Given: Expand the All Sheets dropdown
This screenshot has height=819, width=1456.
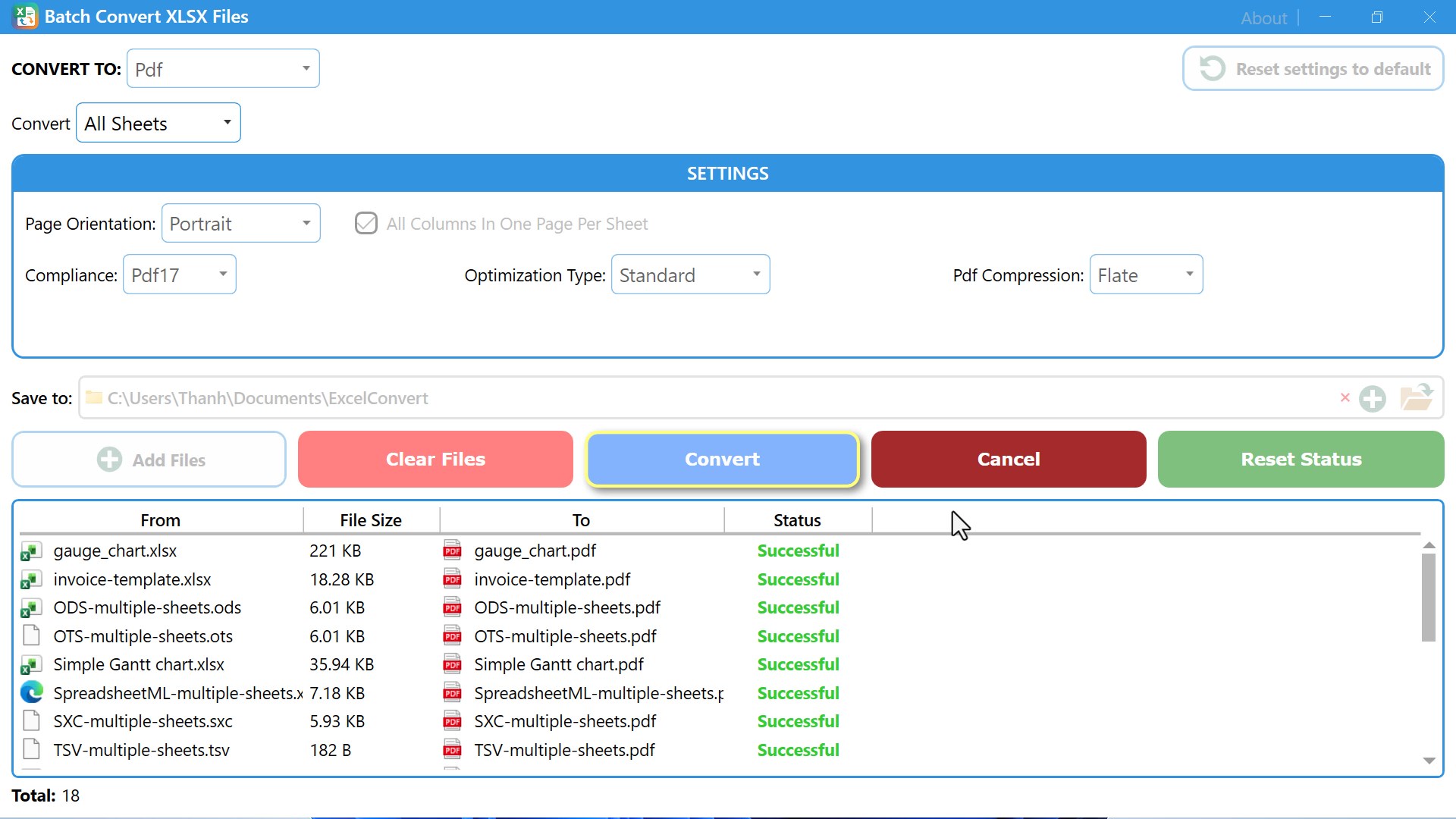Looking at the screenshot, I should (158, 123).
